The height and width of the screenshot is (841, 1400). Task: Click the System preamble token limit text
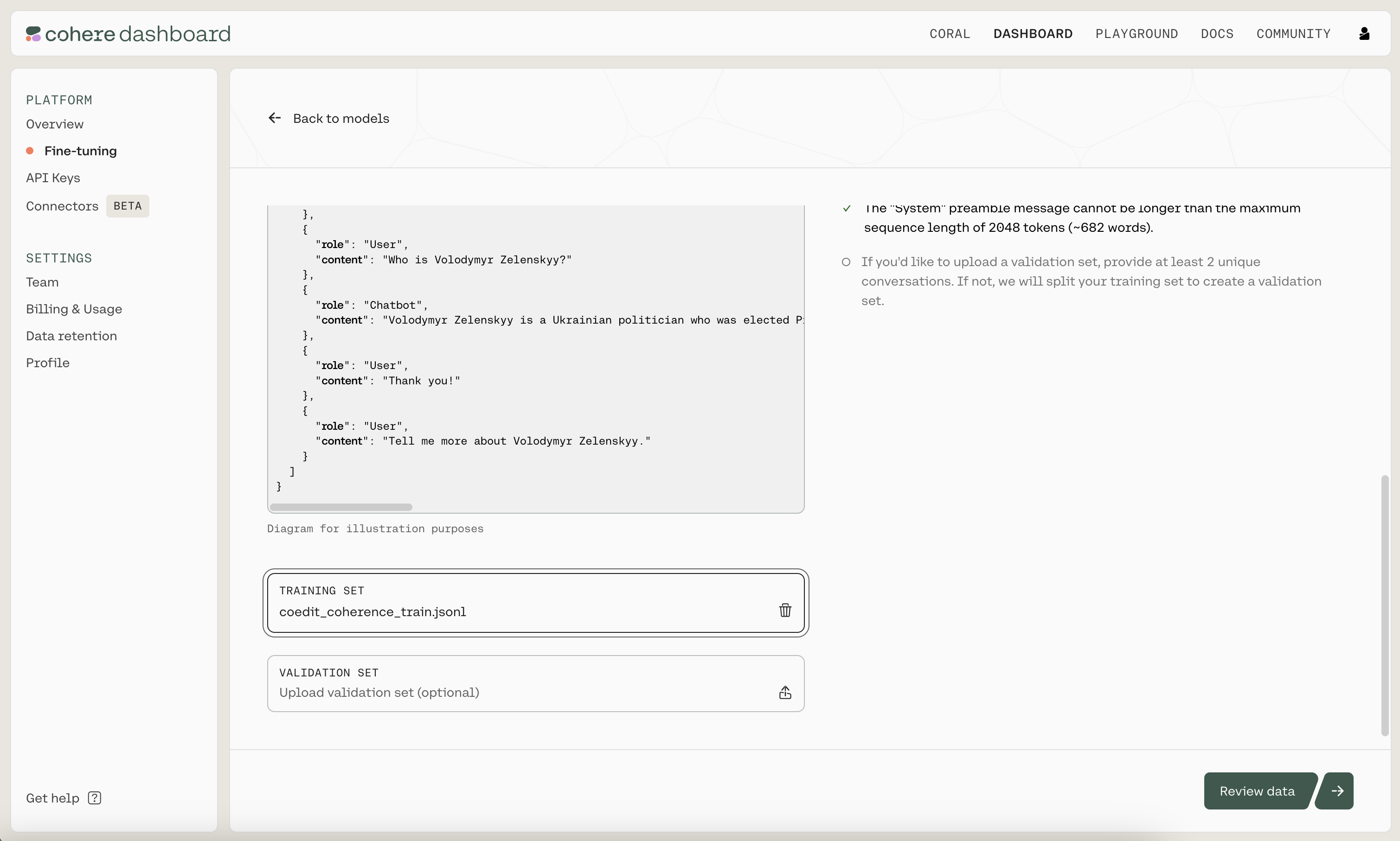coord(1082,218)
